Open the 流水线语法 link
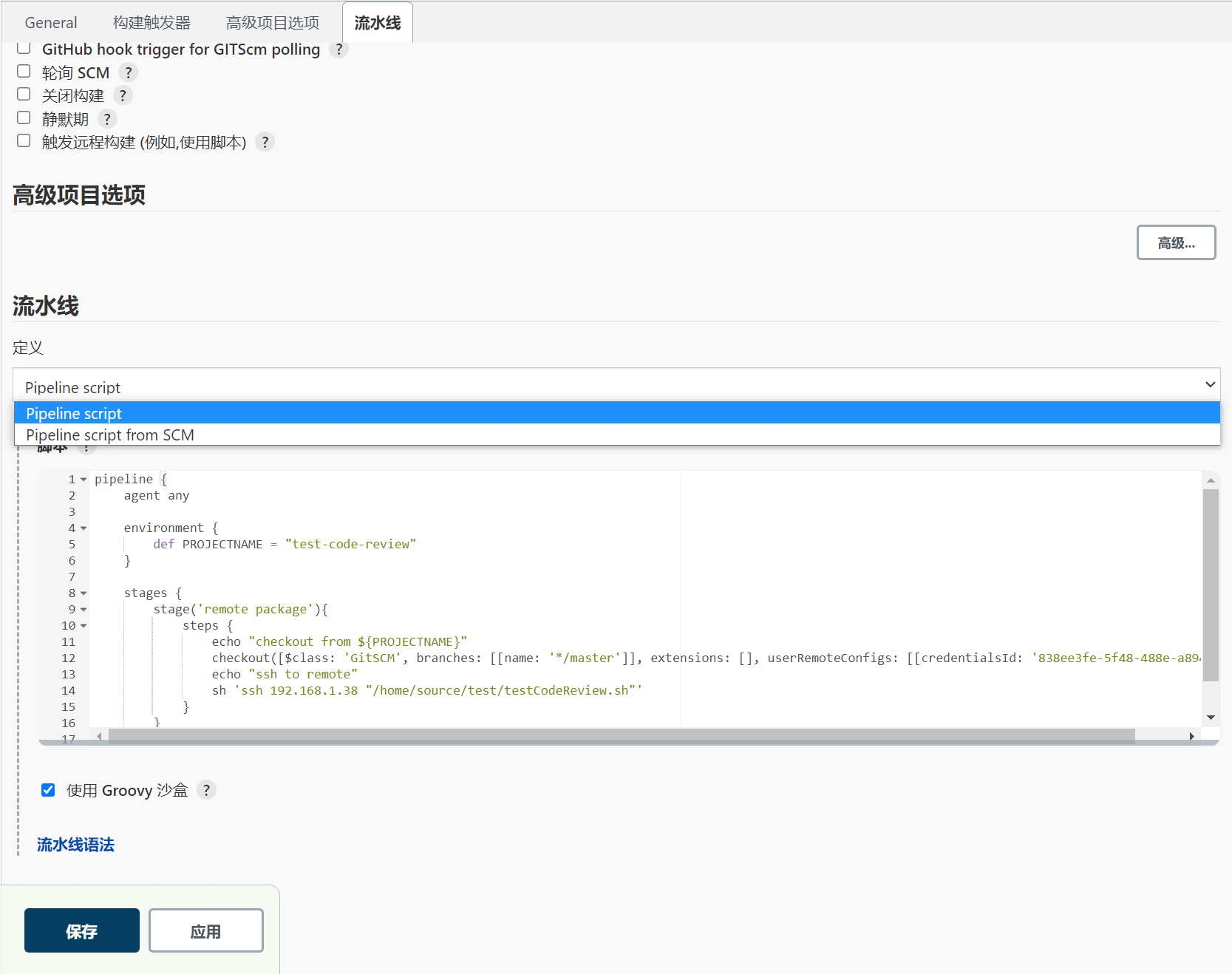The image size is (1232, 974). (x=75, y=845)
